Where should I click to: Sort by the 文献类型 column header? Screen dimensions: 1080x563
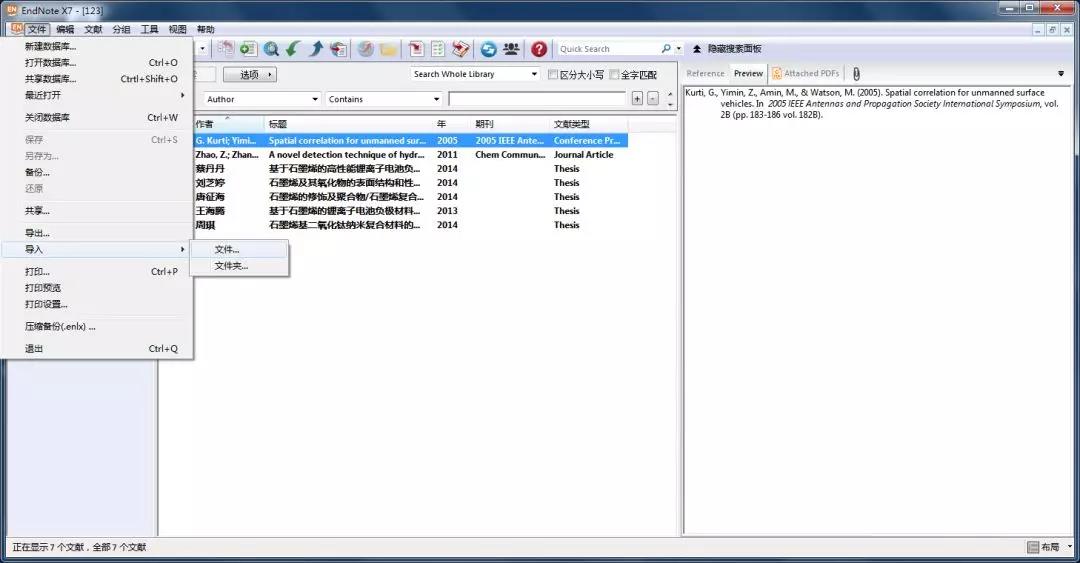pyautogui.click(x=589, y=124)
